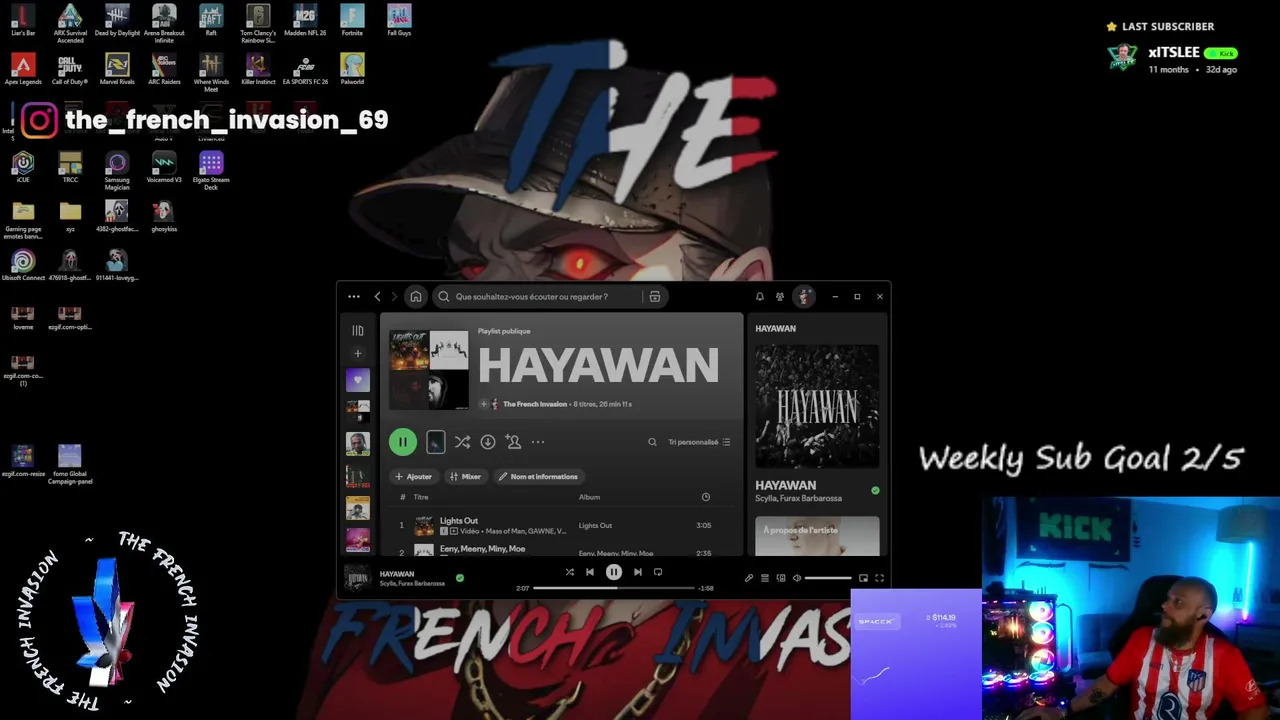Viewport: 1280px width, 720px height.
Task: Select the Eeny, Meeny, Miny, Moe track
Action: click(x=482, y=549)
